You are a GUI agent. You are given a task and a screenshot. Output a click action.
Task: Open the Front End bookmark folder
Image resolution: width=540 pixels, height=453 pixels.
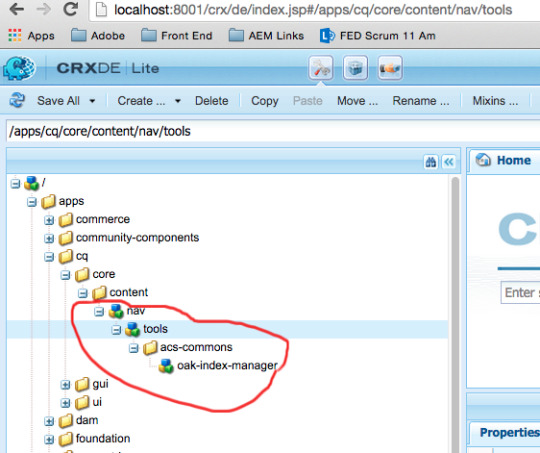(x=177, y=35)
